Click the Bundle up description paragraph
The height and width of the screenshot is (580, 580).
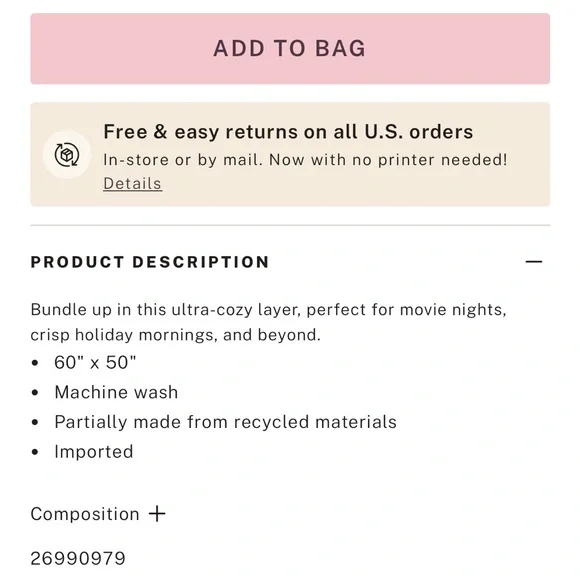tap(269, 322)
